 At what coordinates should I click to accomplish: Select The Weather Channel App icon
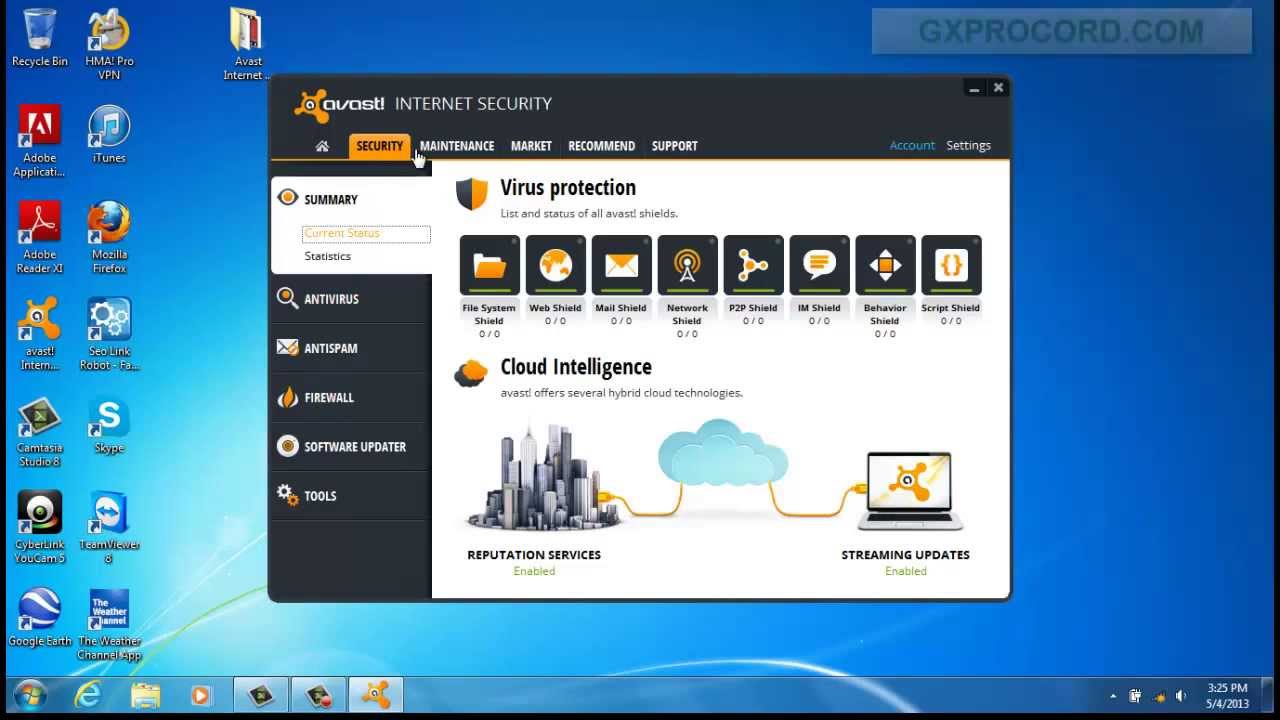tap(109, 625)
